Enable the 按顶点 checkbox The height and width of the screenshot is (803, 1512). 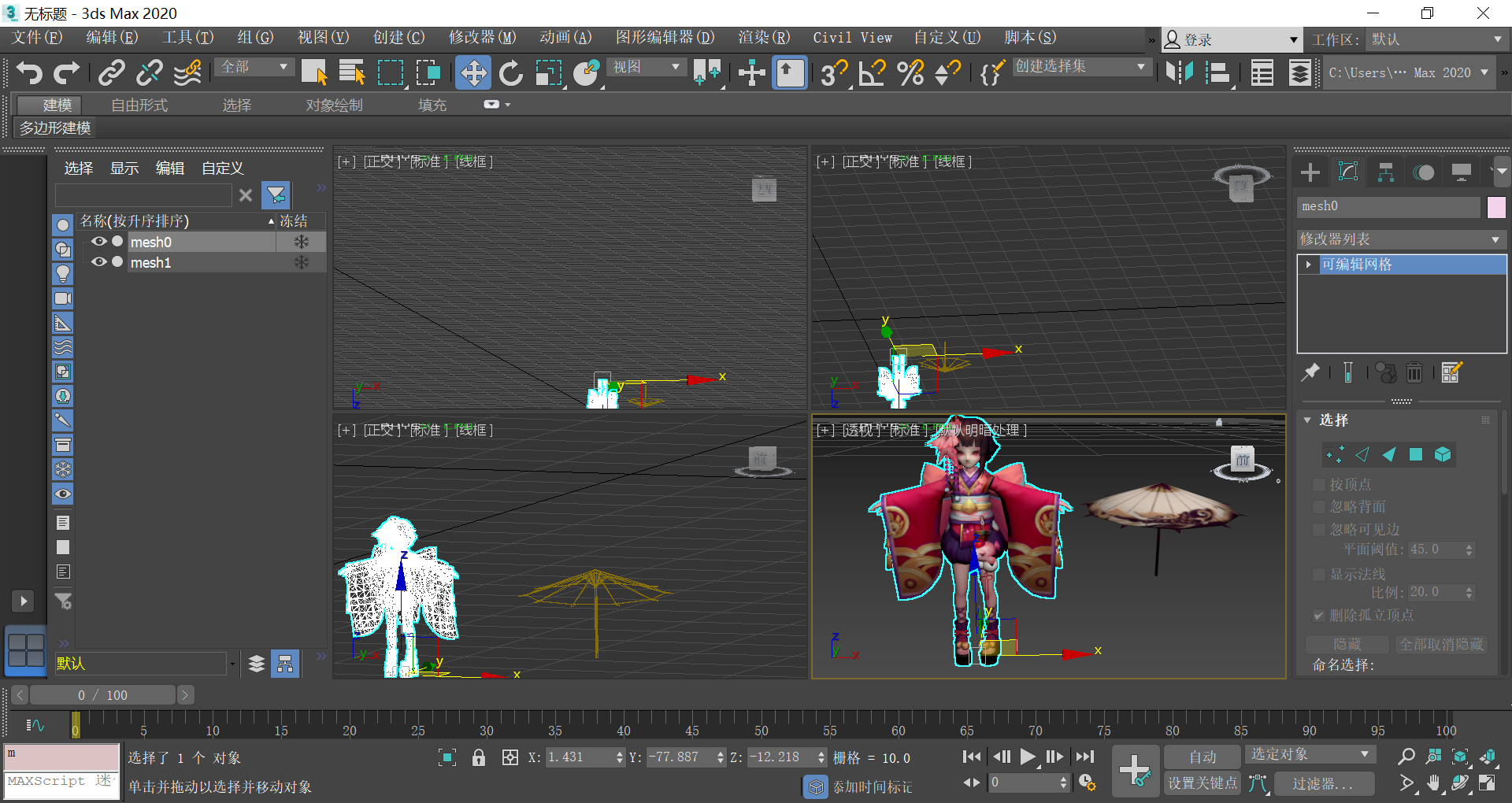click(x=1319, y=484)
